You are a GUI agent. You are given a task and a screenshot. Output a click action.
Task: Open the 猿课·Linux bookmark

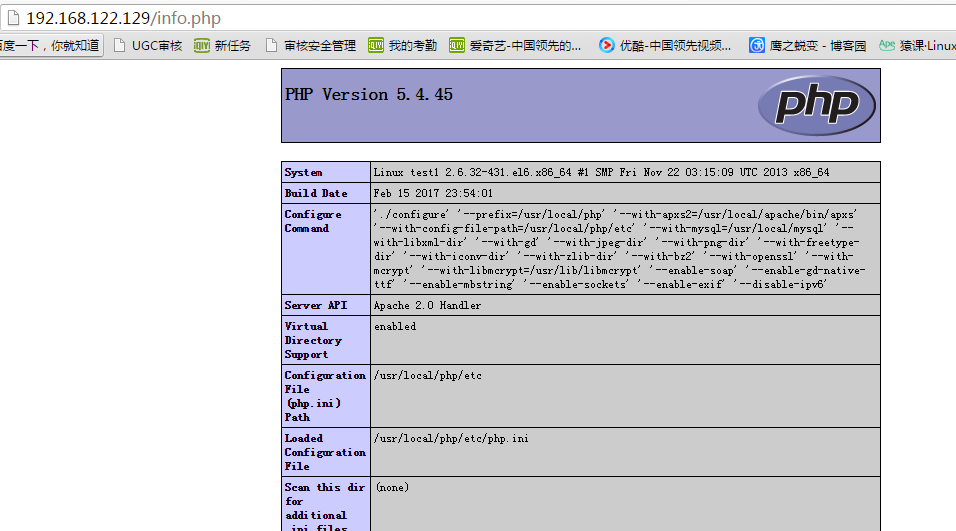[917, 46]
